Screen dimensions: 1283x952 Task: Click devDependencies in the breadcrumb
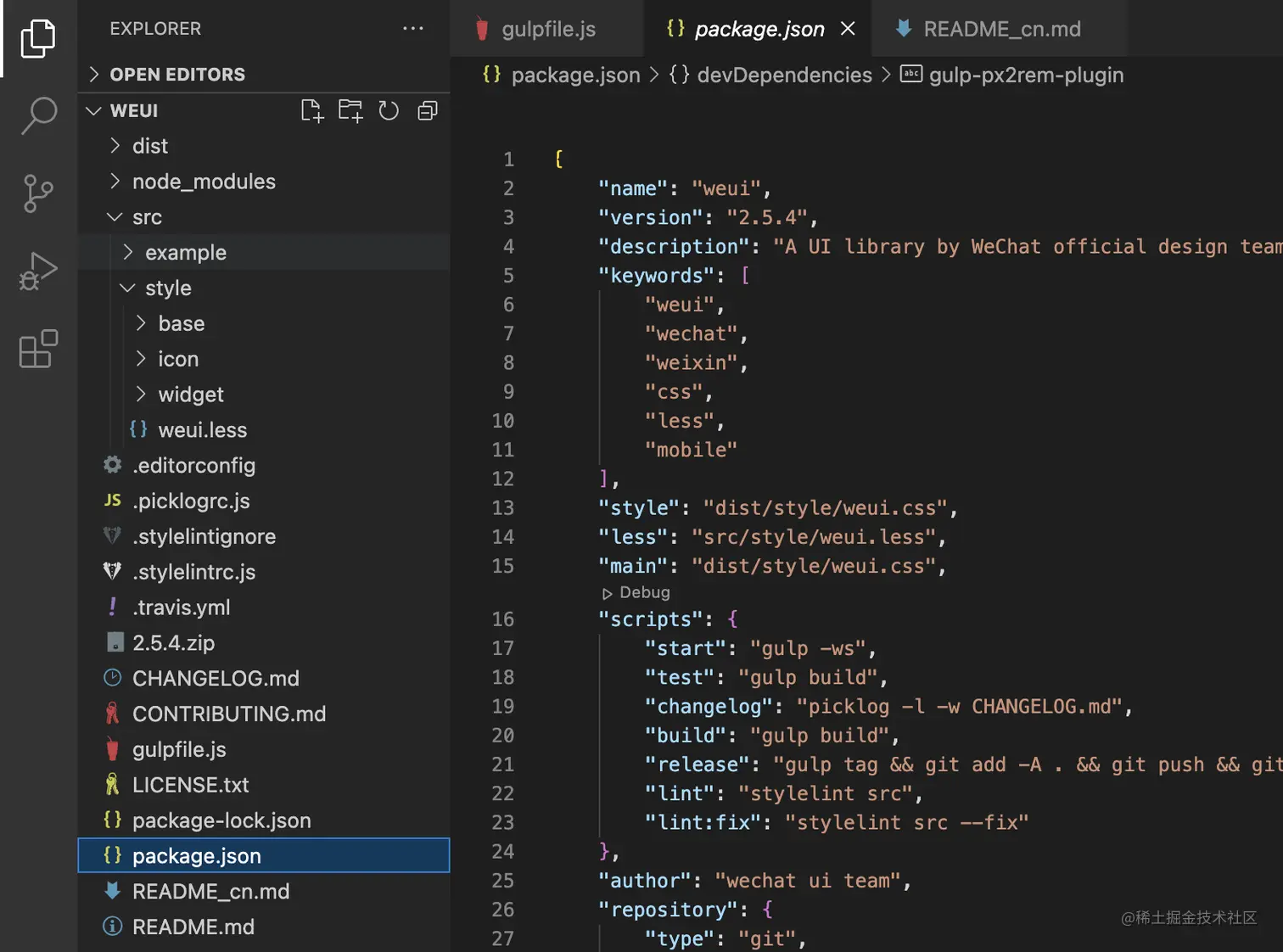784,75
